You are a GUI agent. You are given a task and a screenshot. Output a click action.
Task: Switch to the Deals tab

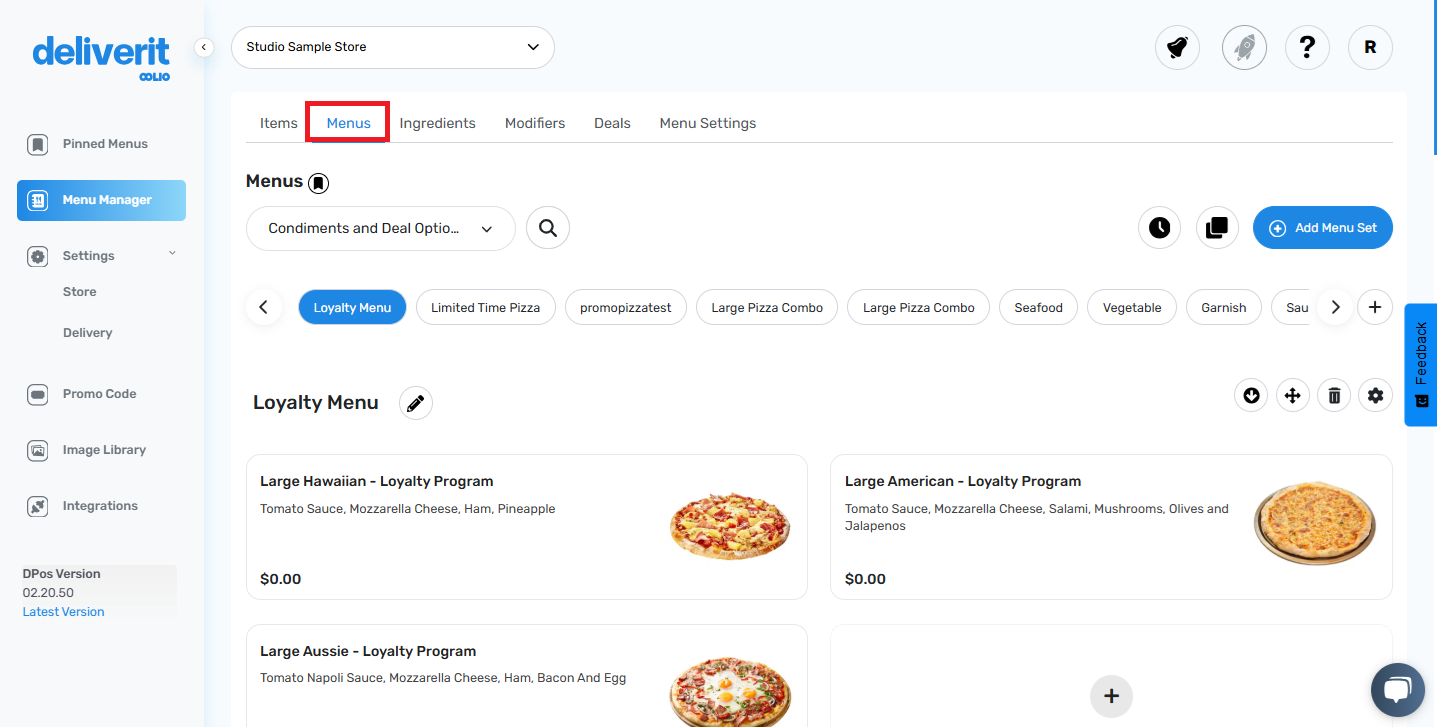(612, 123)
